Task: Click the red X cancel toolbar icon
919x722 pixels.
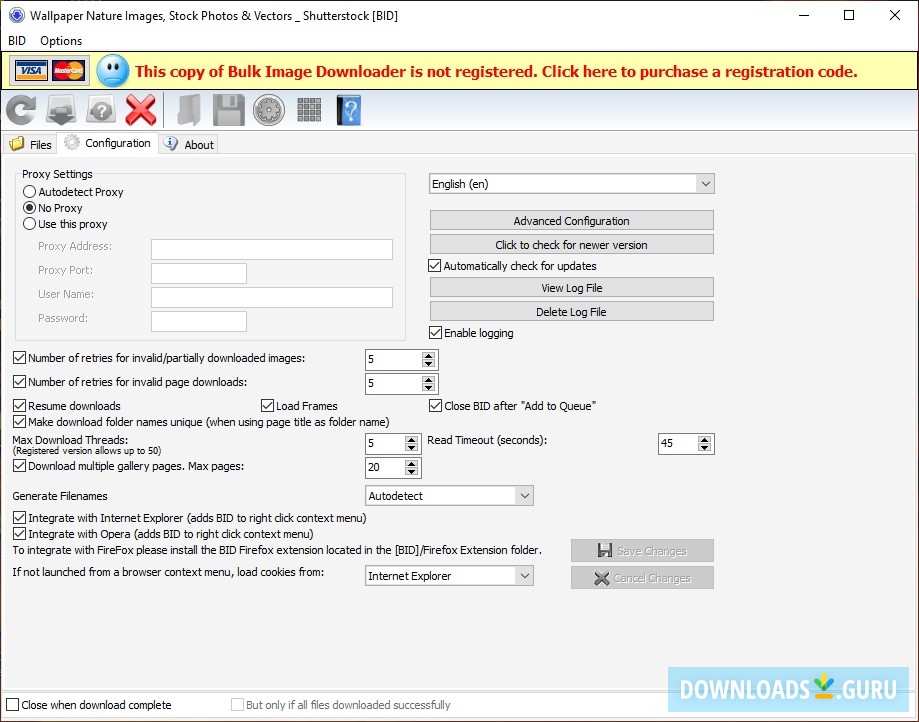Action: pos(141,110)
